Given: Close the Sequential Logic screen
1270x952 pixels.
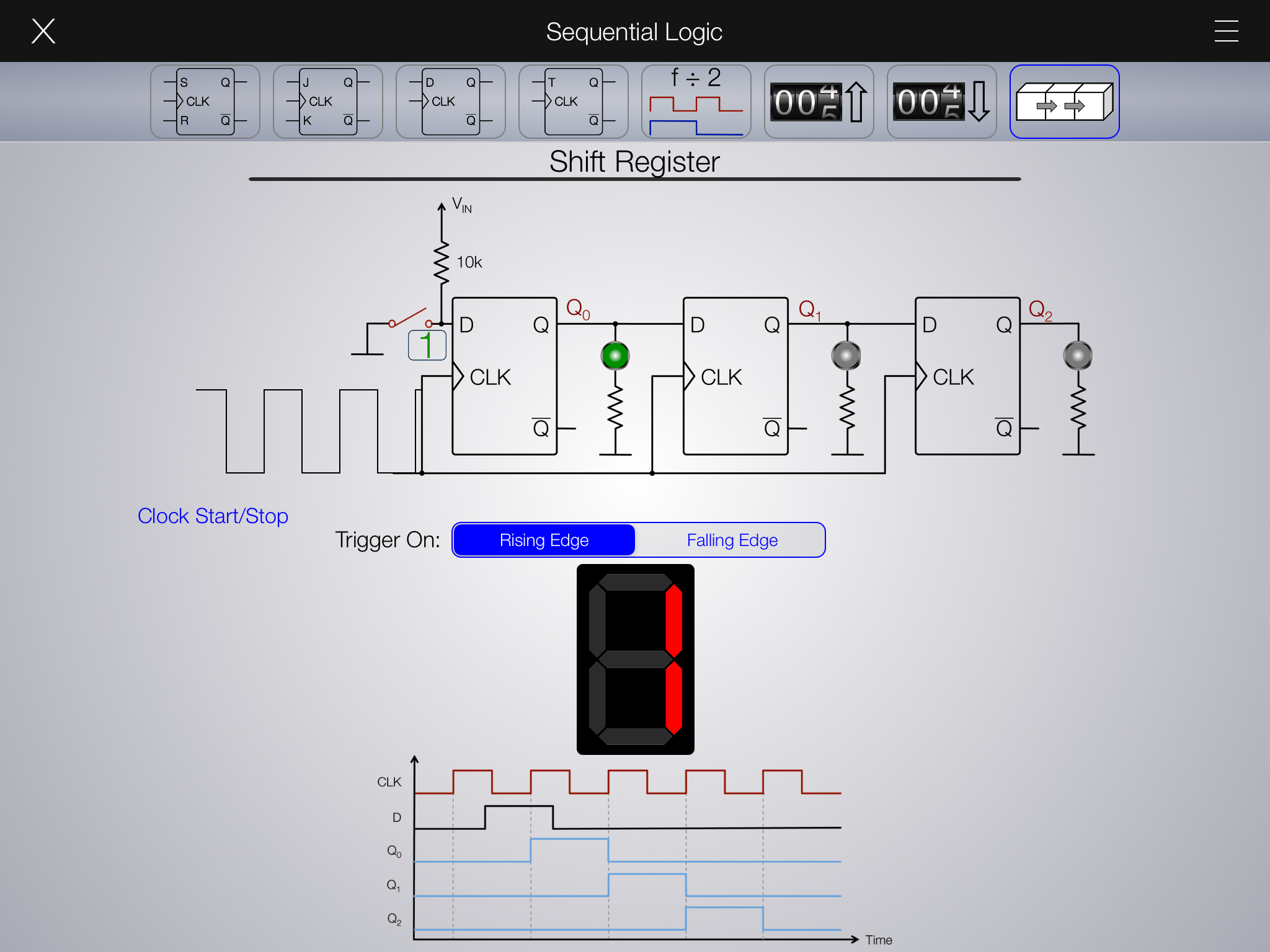Looking at the screenshot, I should (x=43, y=31).
